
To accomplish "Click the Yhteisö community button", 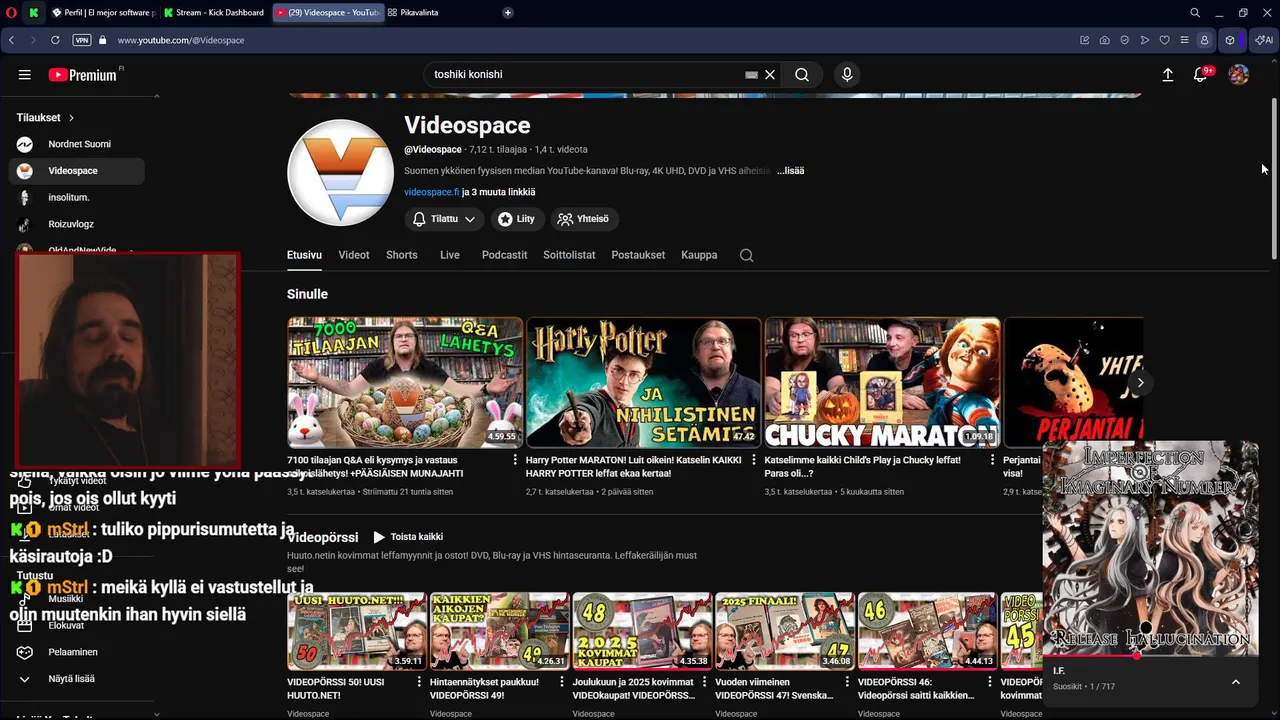I will [584, 219].
